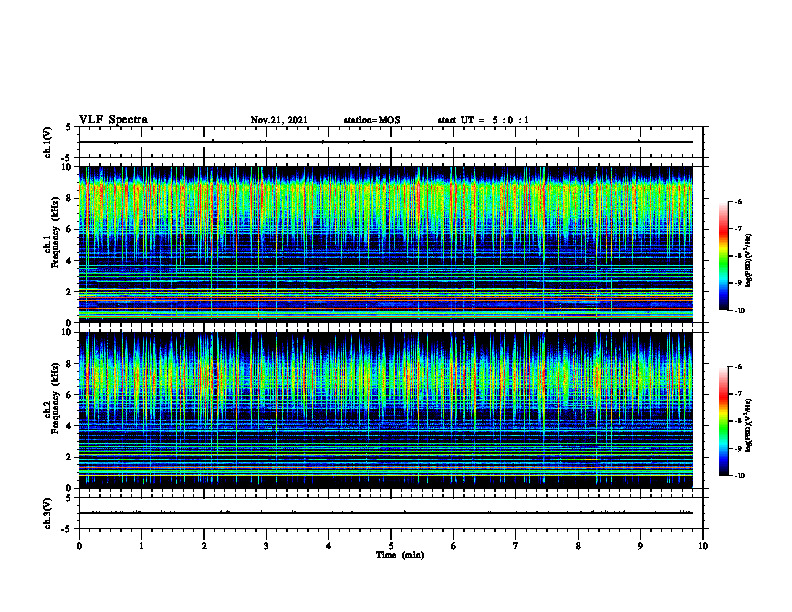
Task: Click the "10" tick label on time axis
Action: 703,546
